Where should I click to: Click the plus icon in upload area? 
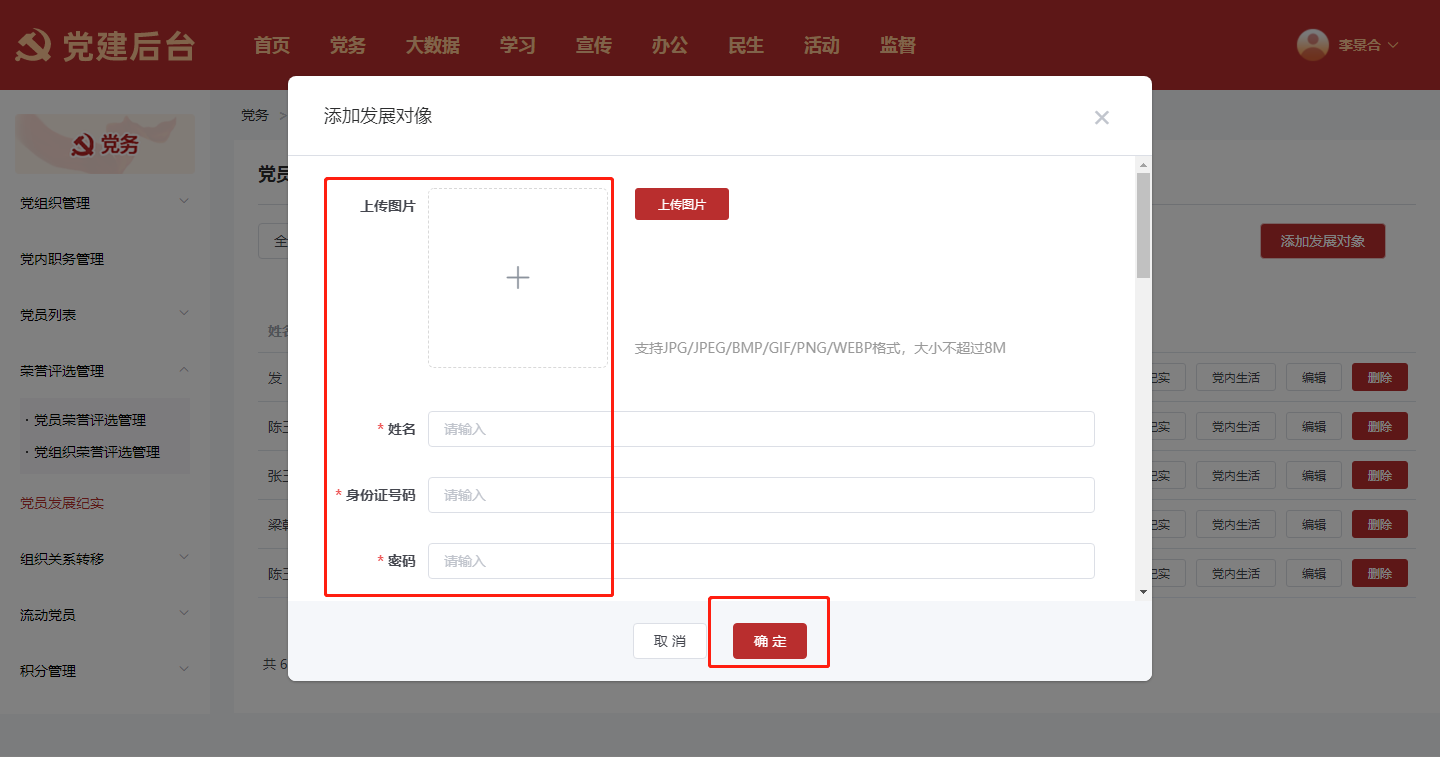click(518, 278)
